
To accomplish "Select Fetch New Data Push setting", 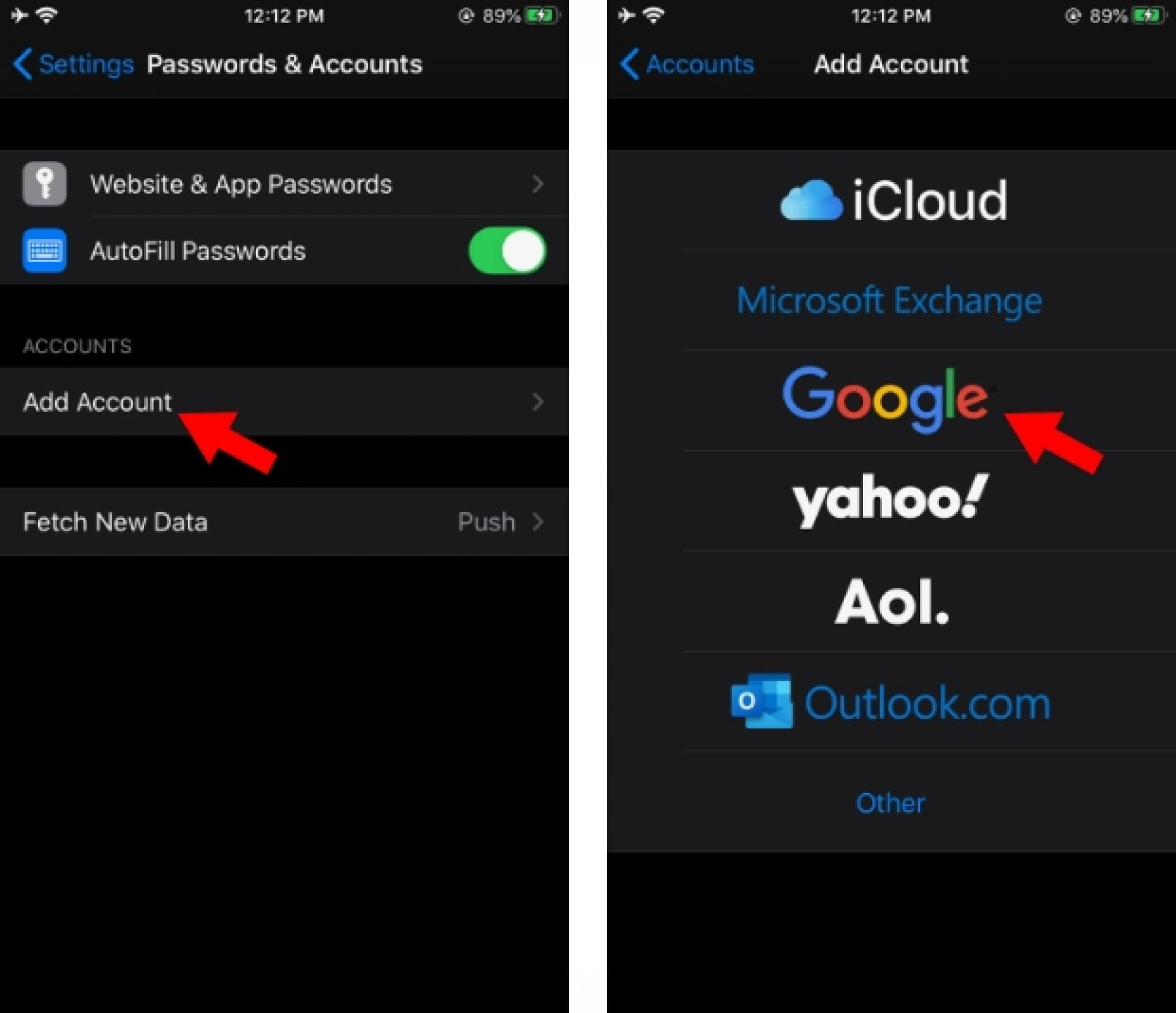I will coord(285,520).
